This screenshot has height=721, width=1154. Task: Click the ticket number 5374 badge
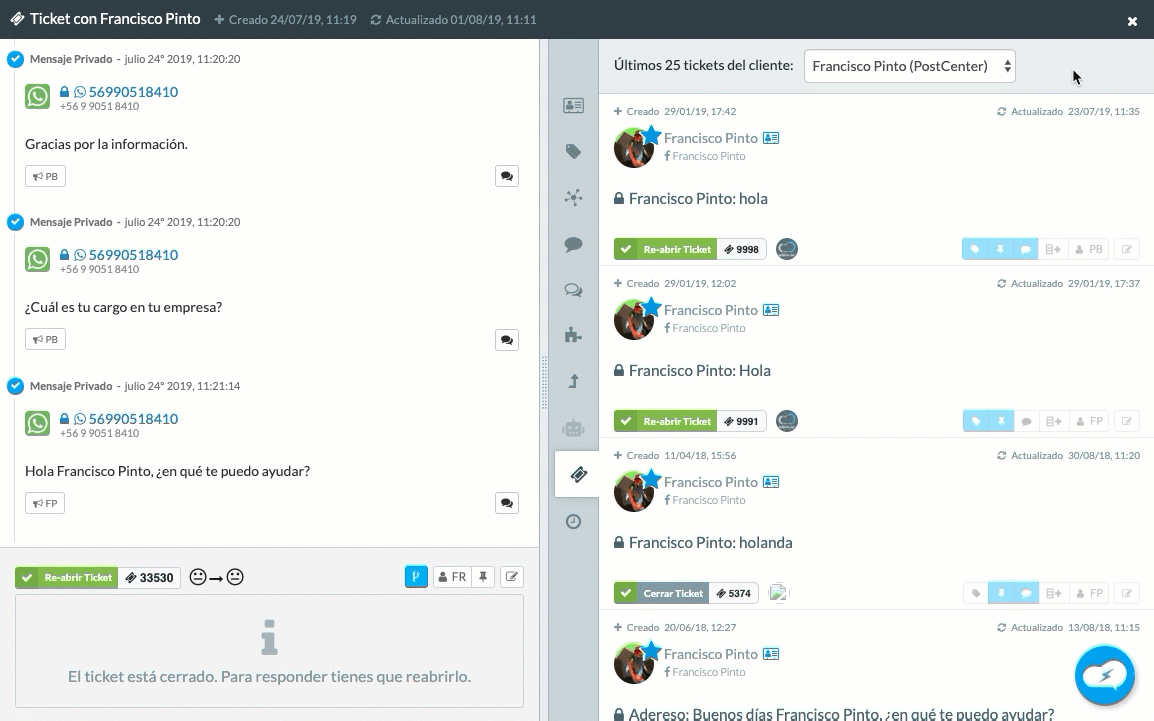734,593
